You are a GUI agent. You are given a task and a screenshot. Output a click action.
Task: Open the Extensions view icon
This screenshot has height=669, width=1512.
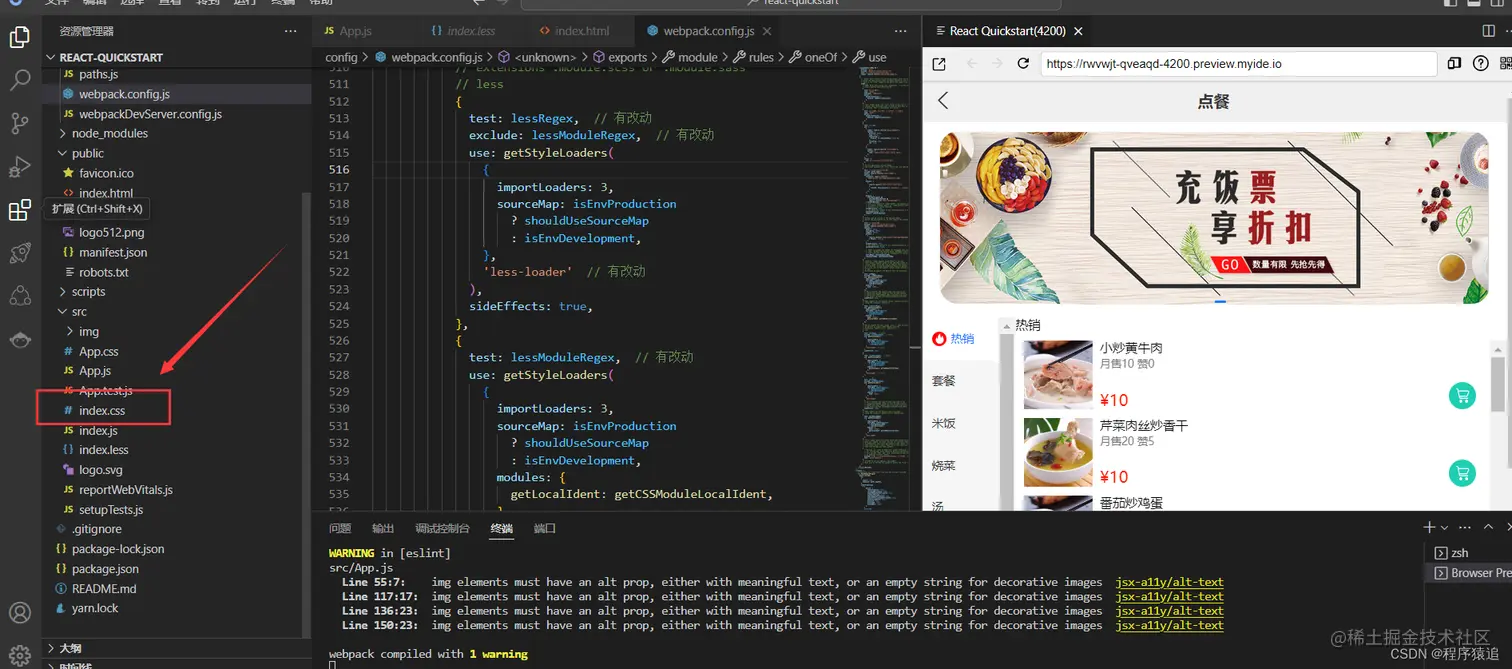(x=20, y=210)
